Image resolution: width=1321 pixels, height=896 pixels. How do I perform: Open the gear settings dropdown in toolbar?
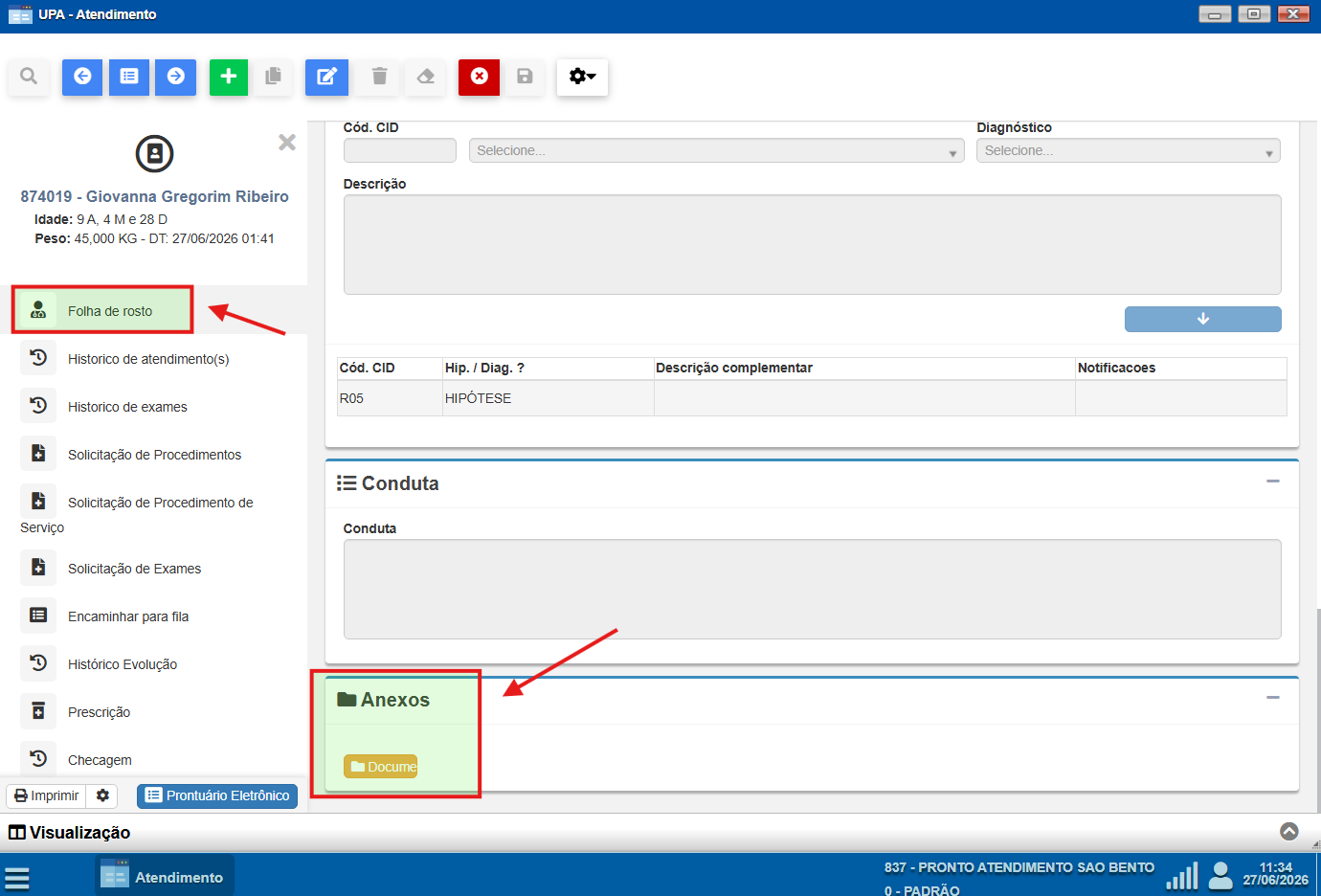tap(582, 77)
